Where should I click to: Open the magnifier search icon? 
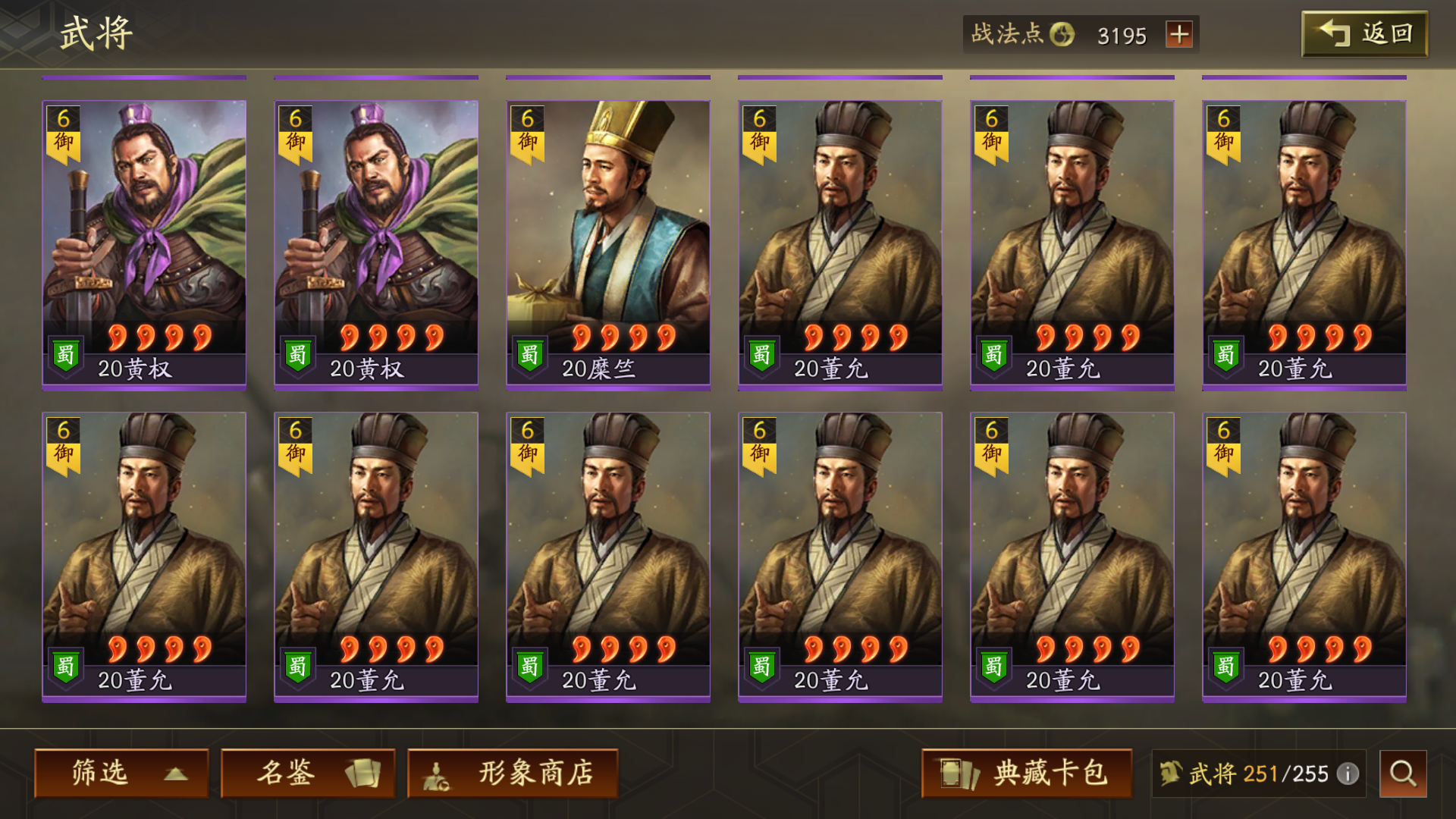tap(1403, 773)
